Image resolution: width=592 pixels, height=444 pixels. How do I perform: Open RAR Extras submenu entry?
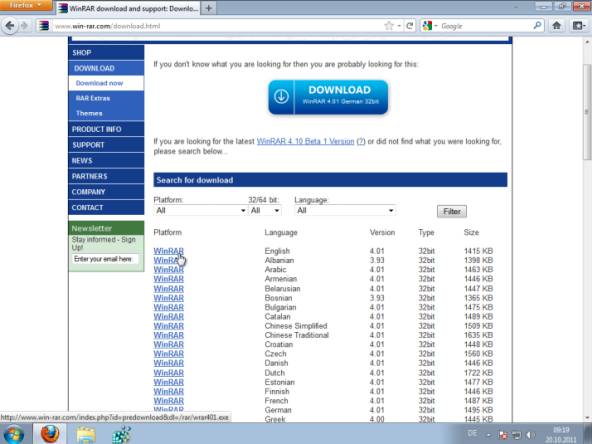(106, 98)
